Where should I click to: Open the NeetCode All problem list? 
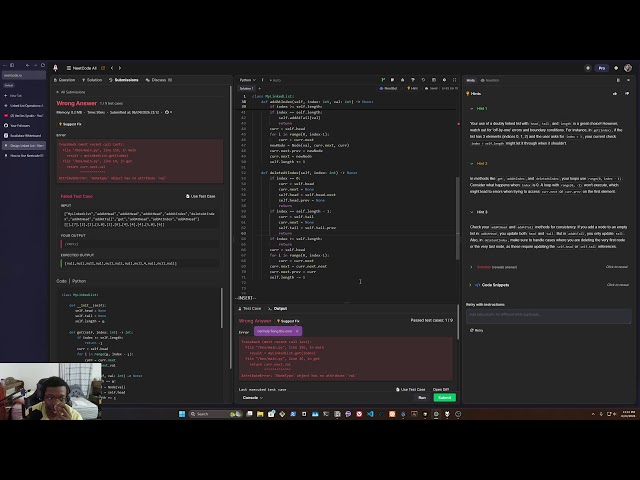[x=82, y=68]
